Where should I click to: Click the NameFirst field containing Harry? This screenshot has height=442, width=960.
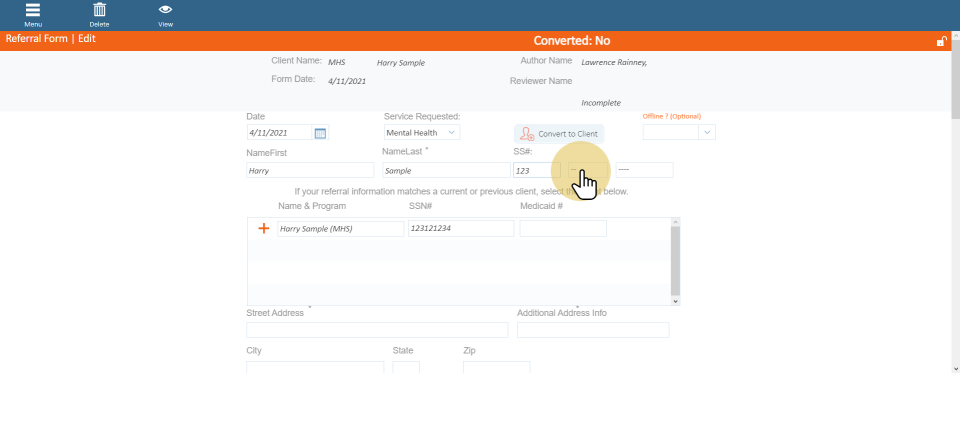point(310,171)
